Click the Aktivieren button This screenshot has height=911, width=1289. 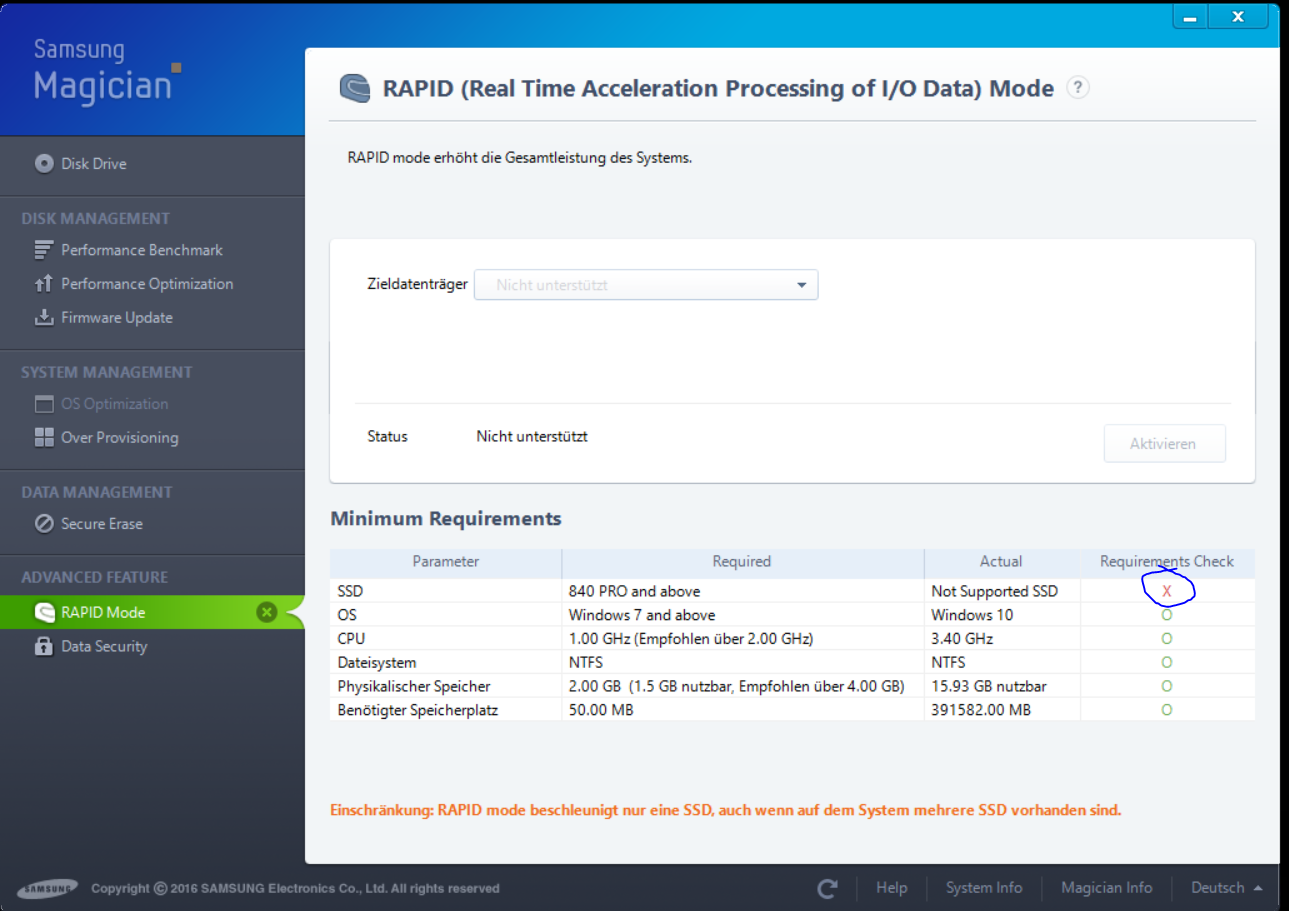[x=1164, y=444]
